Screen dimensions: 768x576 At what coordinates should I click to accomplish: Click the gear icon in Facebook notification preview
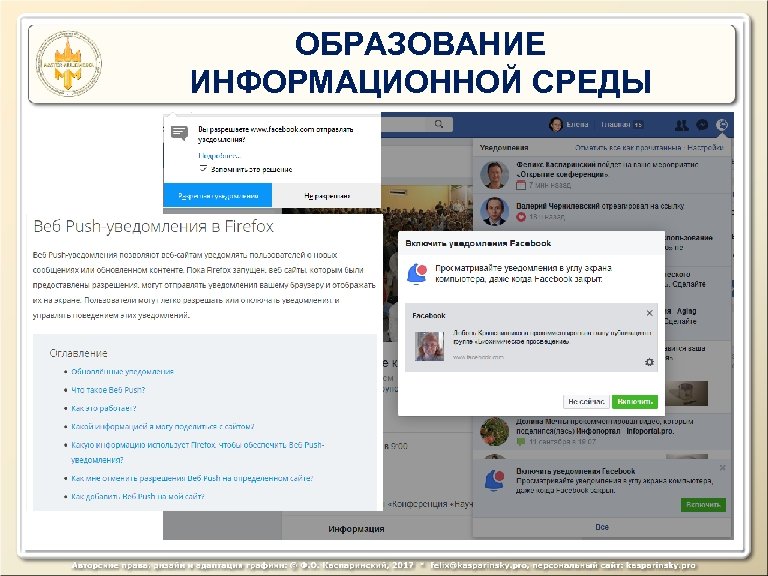649,362
